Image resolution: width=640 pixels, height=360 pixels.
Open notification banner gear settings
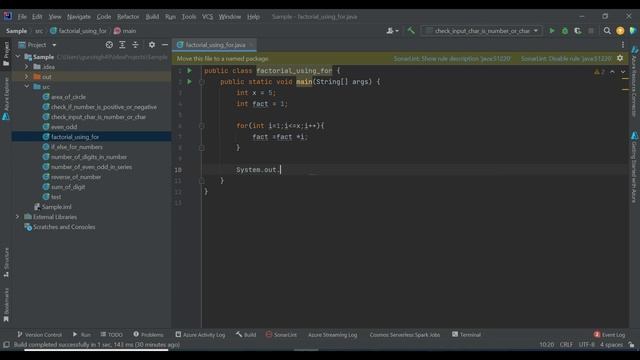pos(620,58)
